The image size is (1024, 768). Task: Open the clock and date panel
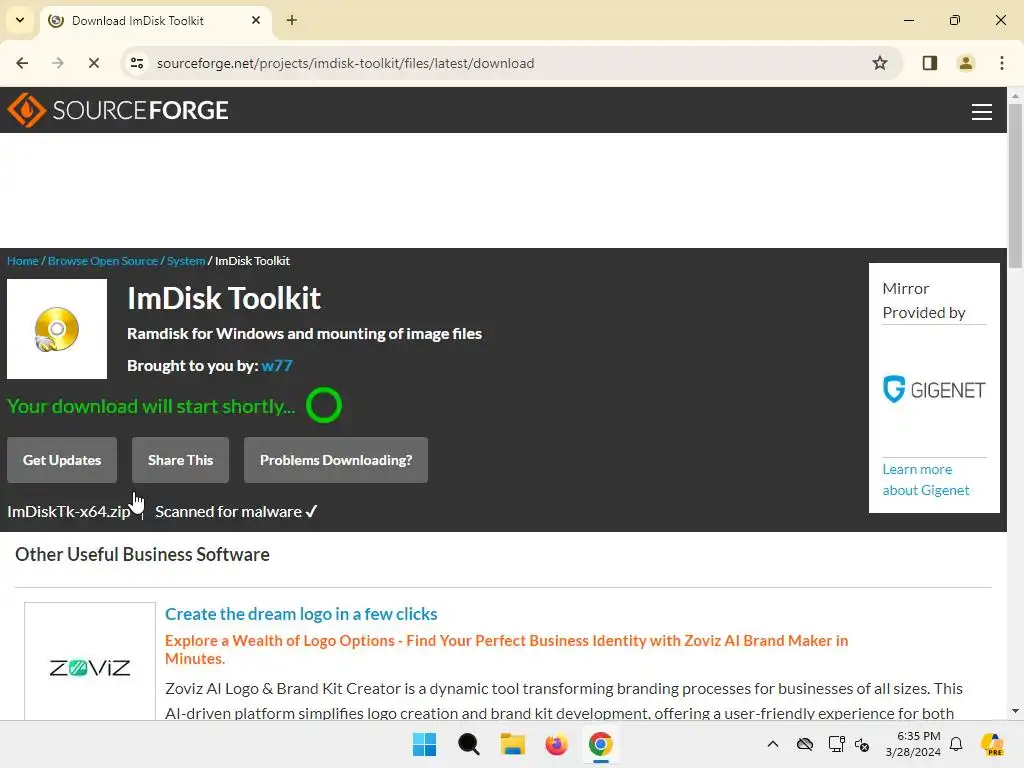(x=913, y=744)
